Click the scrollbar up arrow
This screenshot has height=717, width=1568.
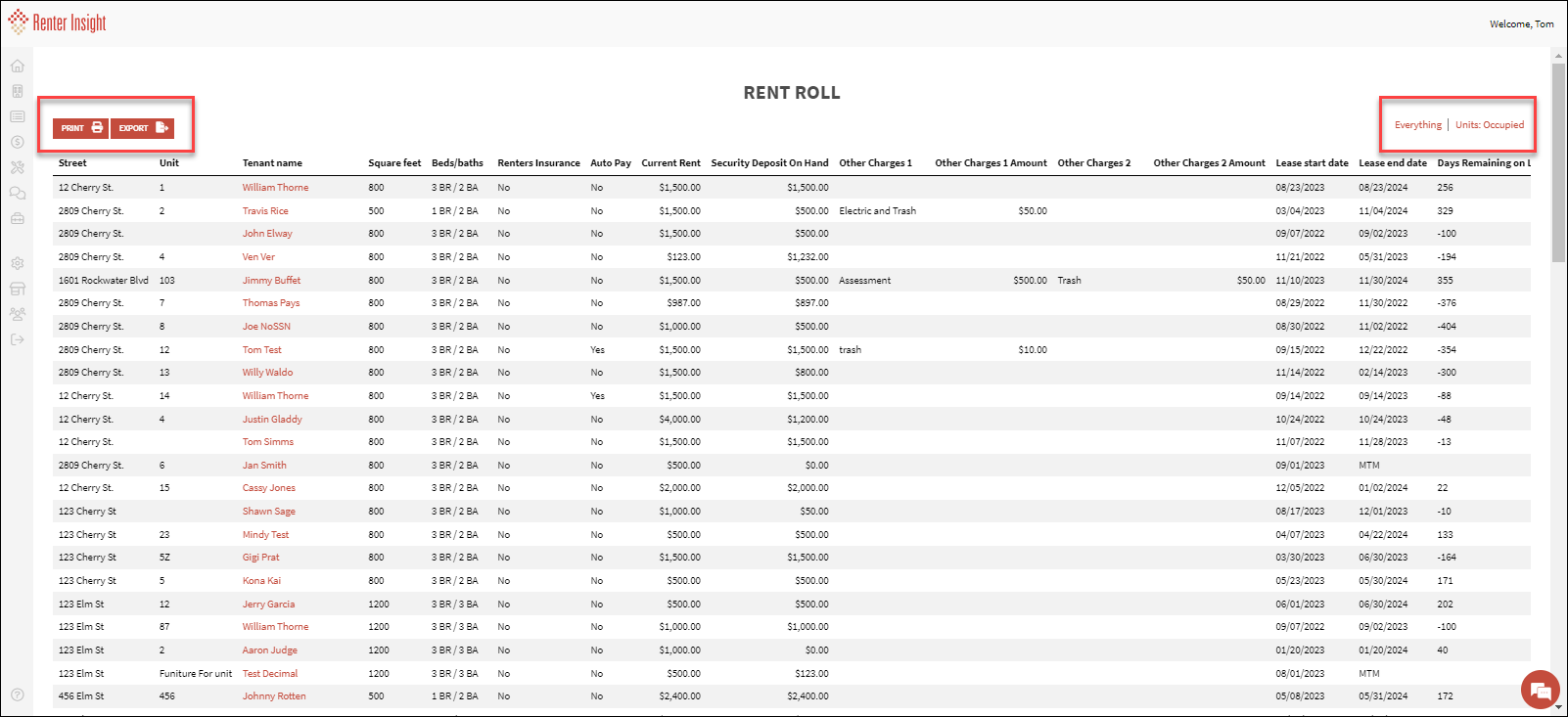(1558, 56)
